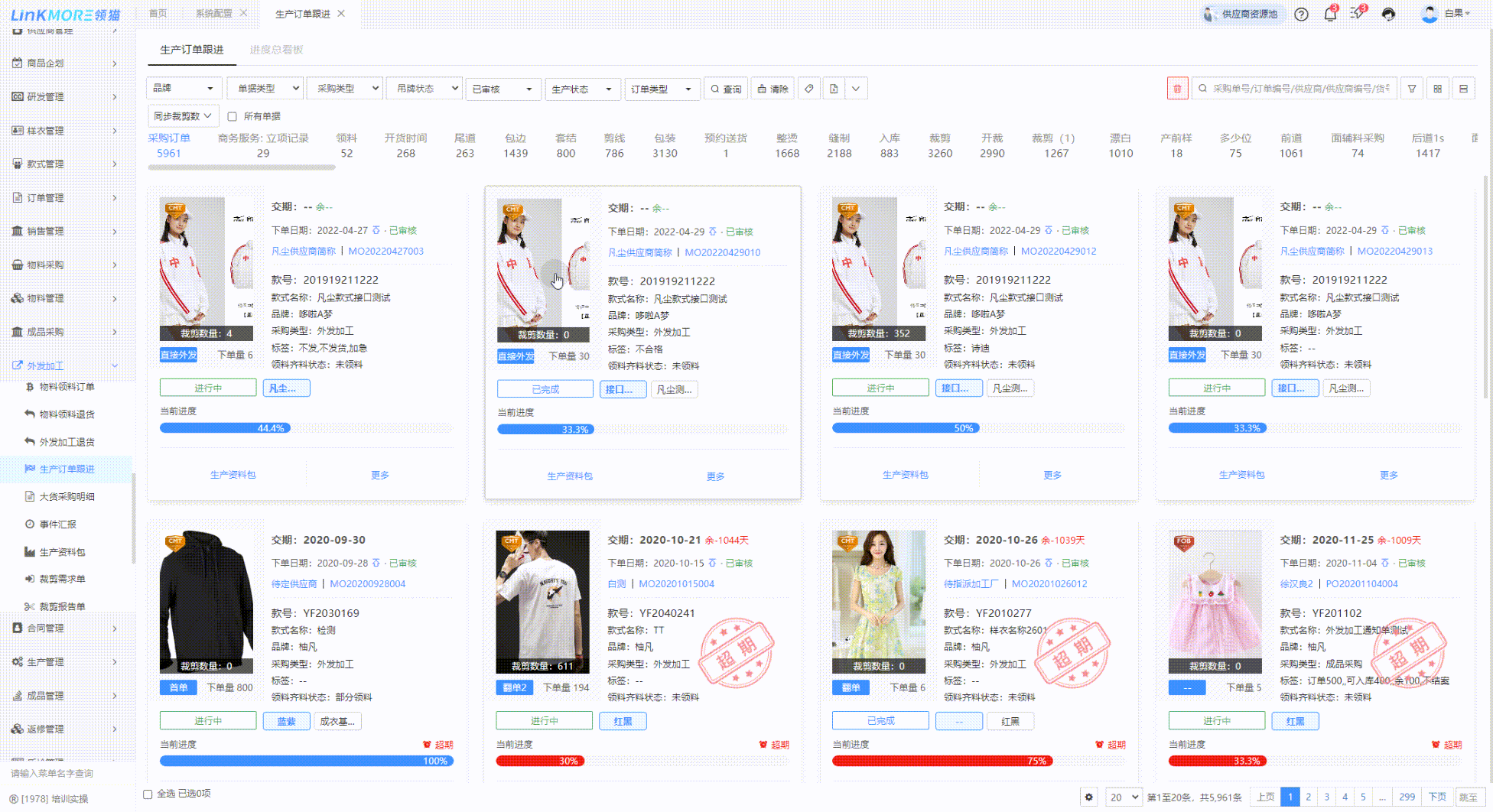Switch to grid card view icon

click(1438, 89)
